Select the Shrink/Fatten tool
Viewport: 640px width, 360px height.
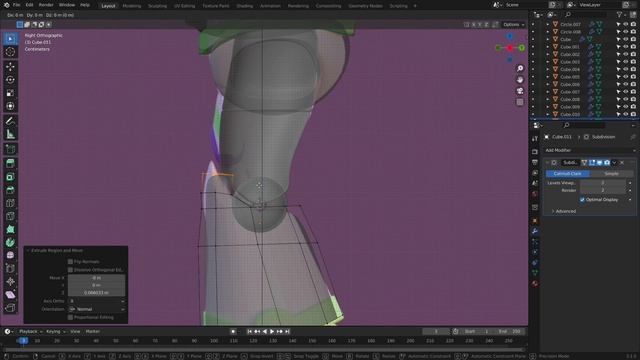click(x=10, y=281)
